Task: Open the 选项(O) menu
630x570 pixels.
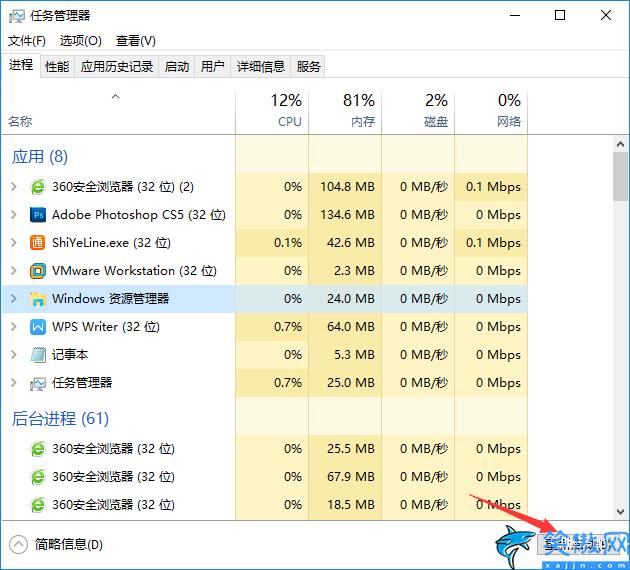Action: tap(81, 41)
